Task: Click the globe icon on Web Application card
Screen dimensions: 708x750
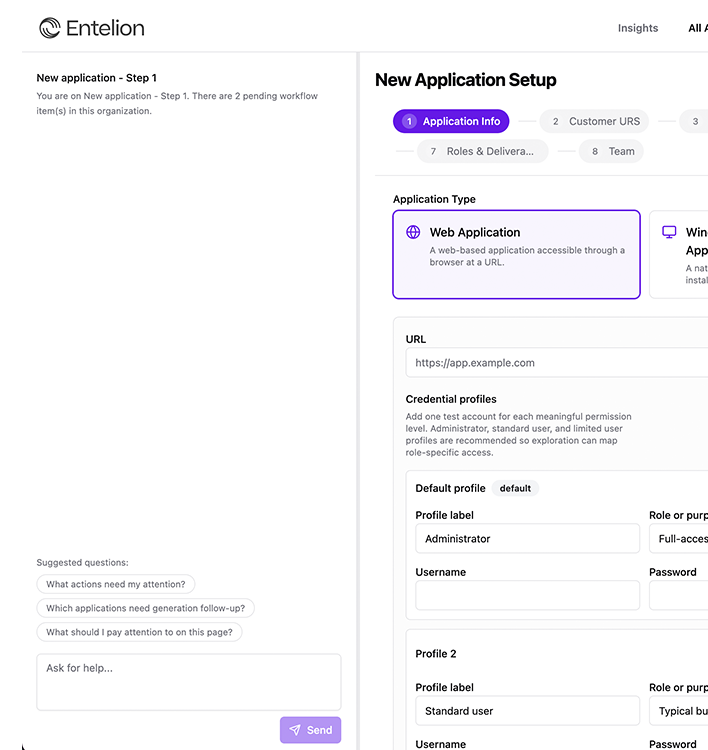Action: point(413,232)
